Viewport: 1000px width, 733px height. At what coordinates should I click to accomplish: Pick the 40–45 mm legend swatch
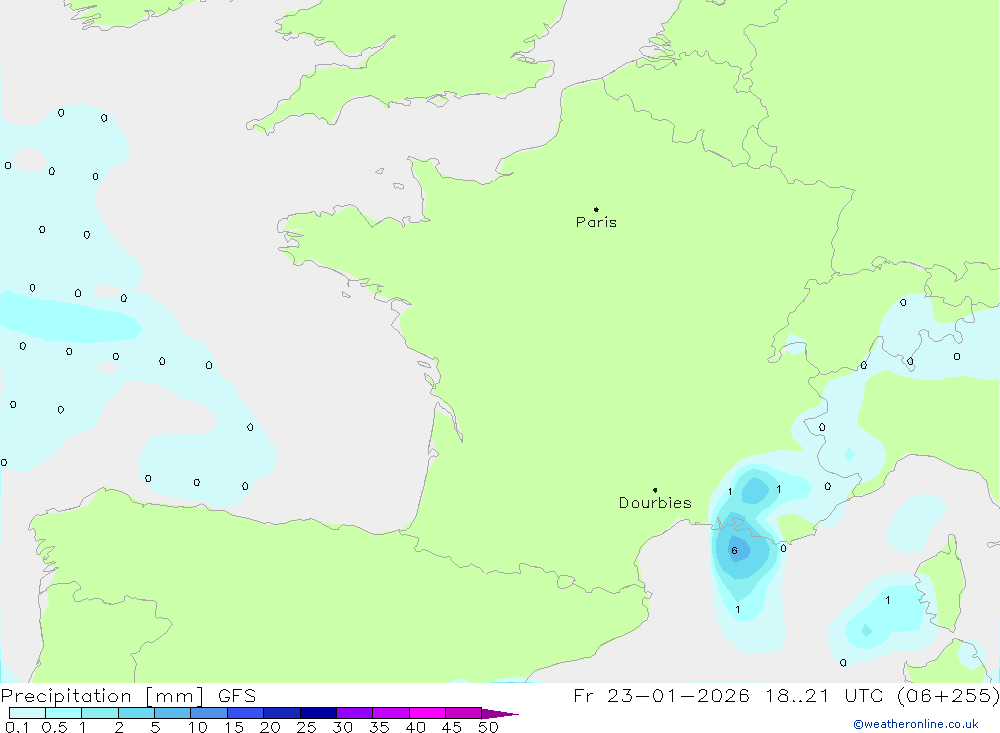pyautogui.click(x=427, y=713)
